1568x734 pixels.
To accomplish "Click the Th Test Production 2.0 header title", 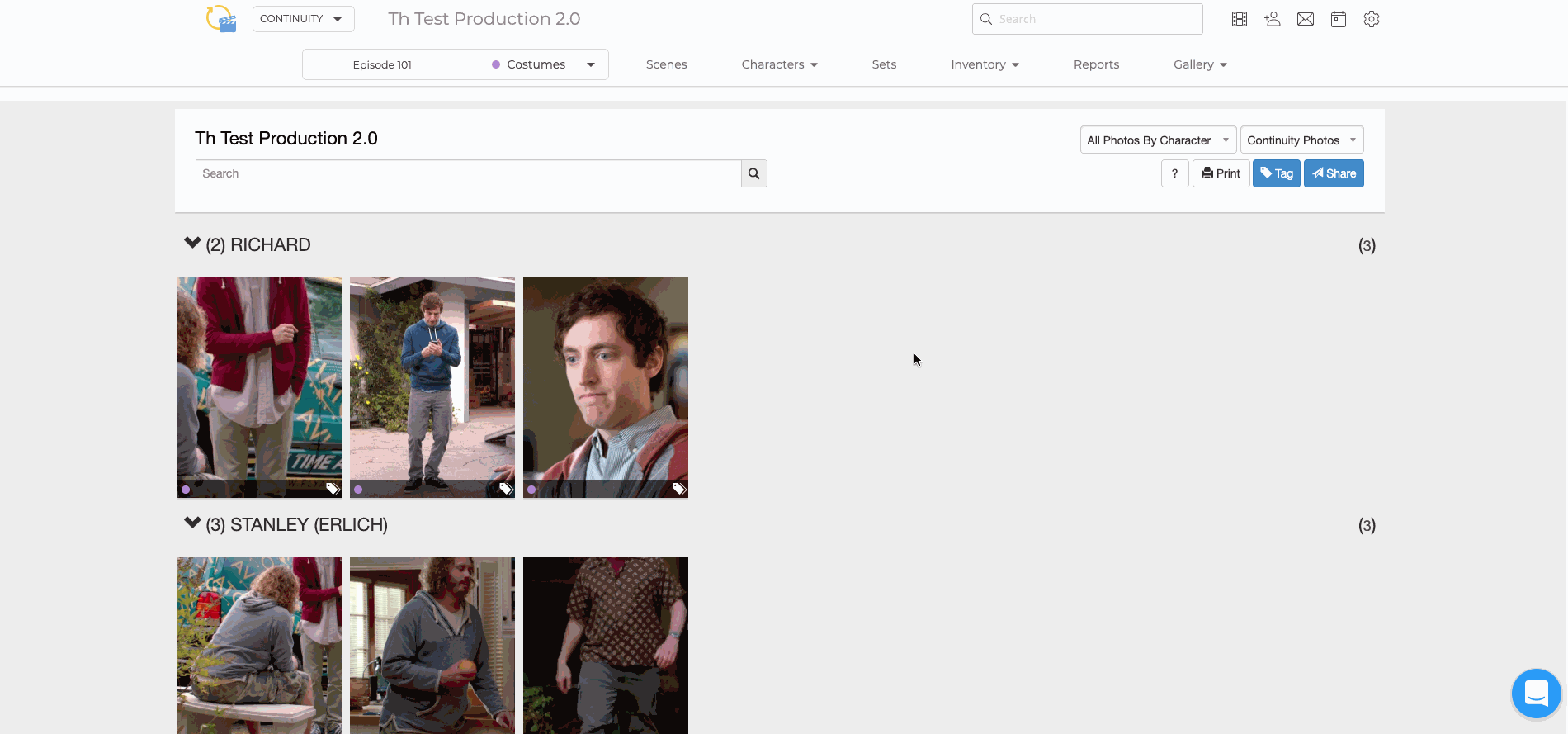I will pos(484,19).
